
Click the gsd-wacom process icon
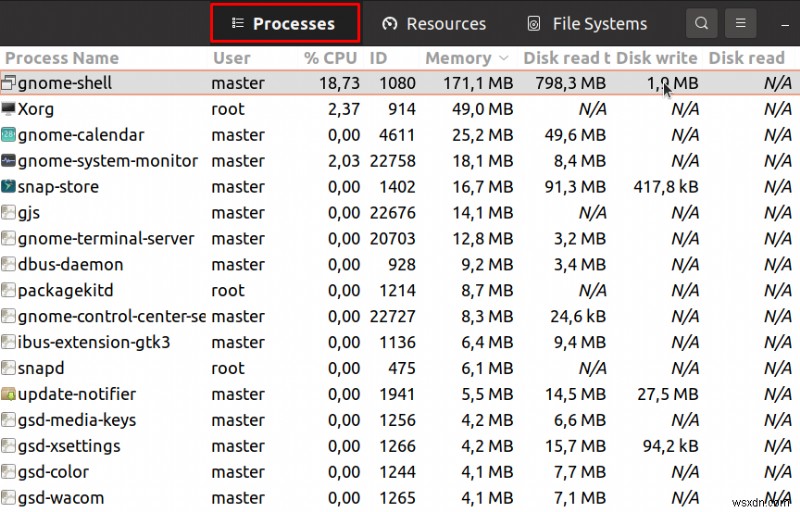pos(8,498)
